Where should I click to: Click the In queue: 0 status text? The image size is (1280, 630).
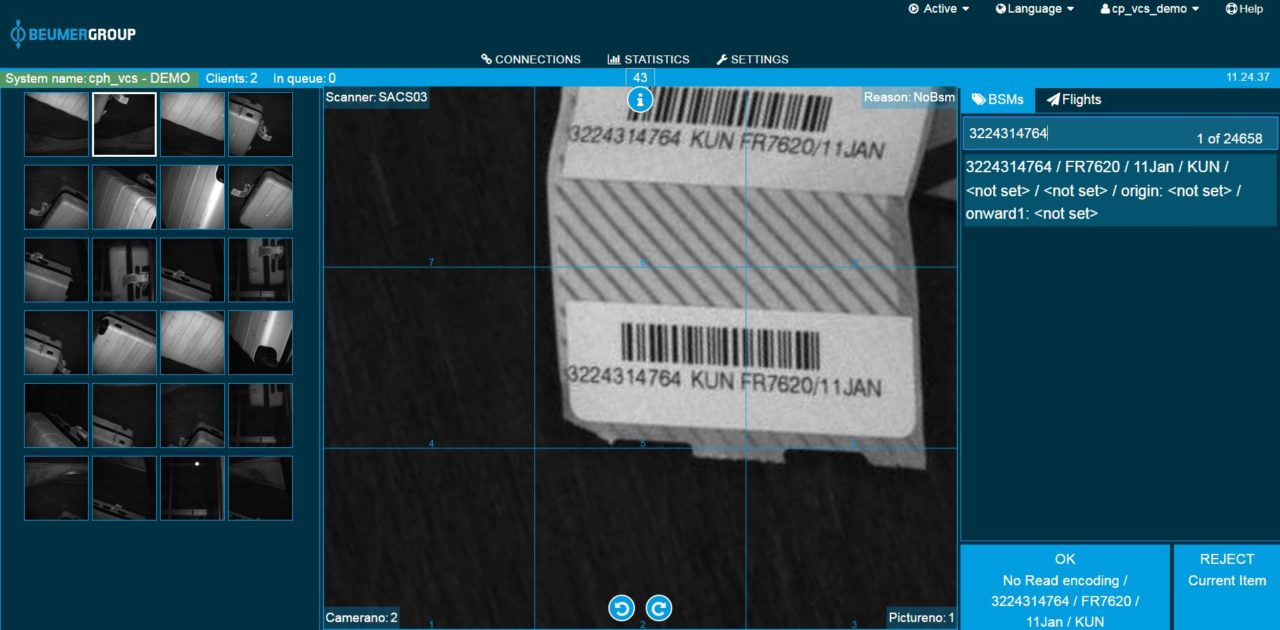304,78
